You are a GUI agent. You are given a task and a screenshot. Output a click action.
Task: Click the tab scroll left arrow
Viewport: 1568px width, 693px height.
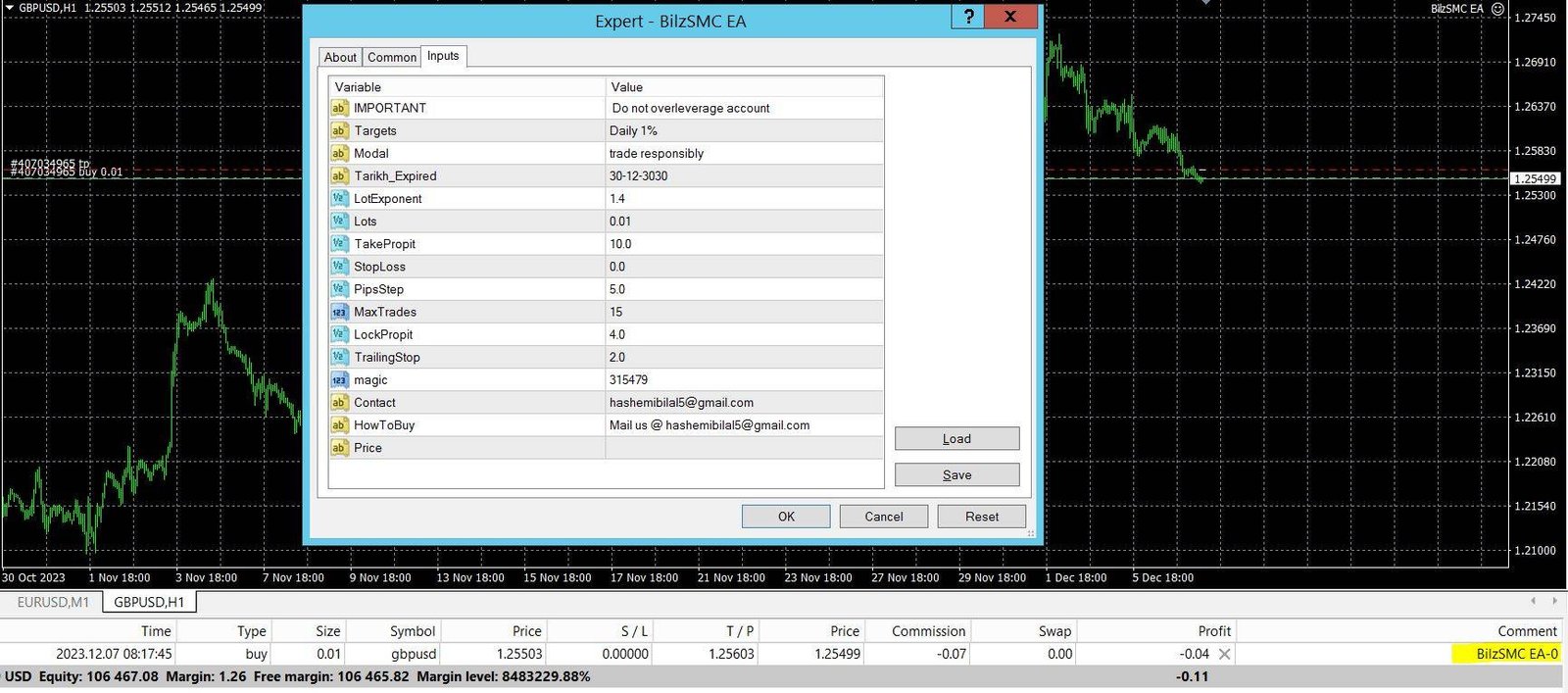(1533, 601)
